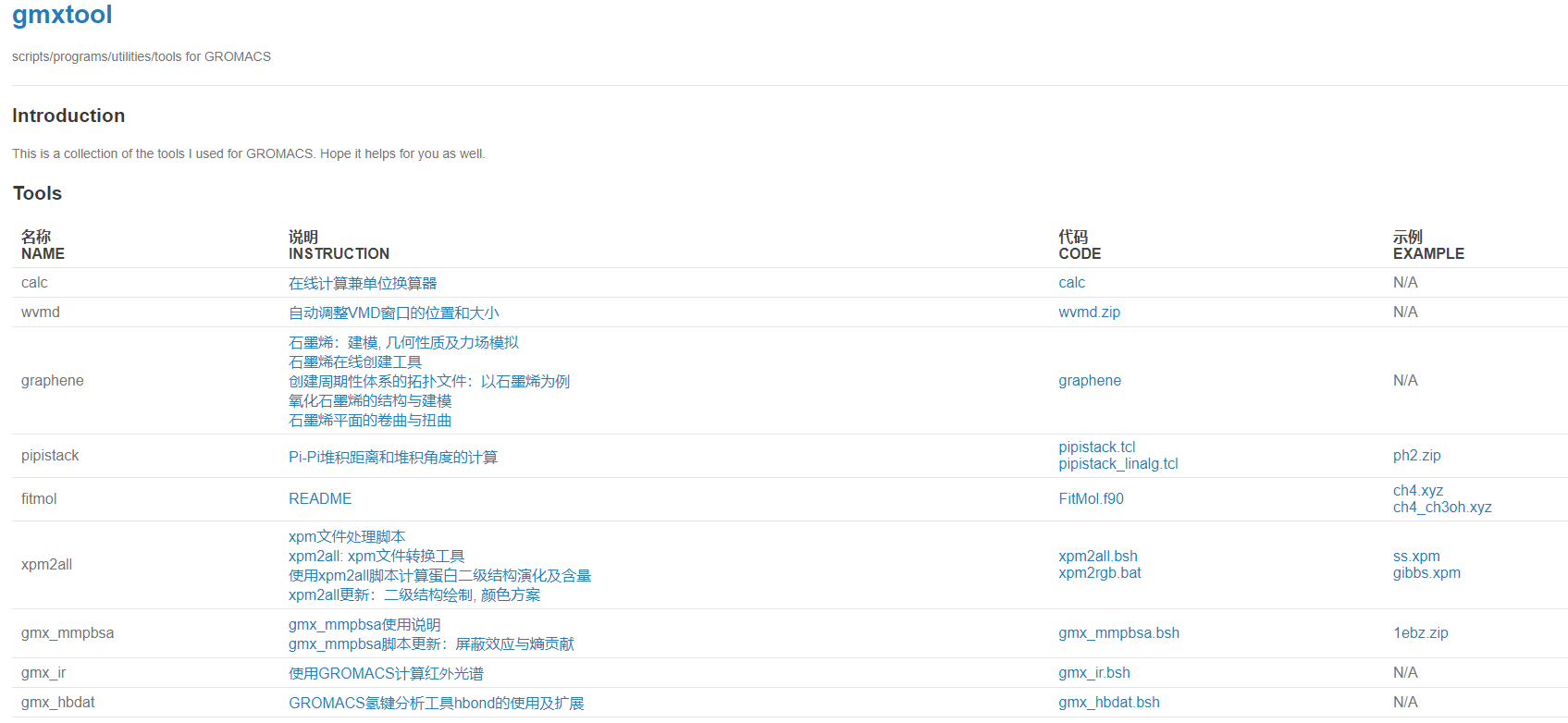The width and height of the screenshot is (1568, 723).
Task: Open 自动调整VMD窗口的位置和大小 link
Action: point(394,312)
